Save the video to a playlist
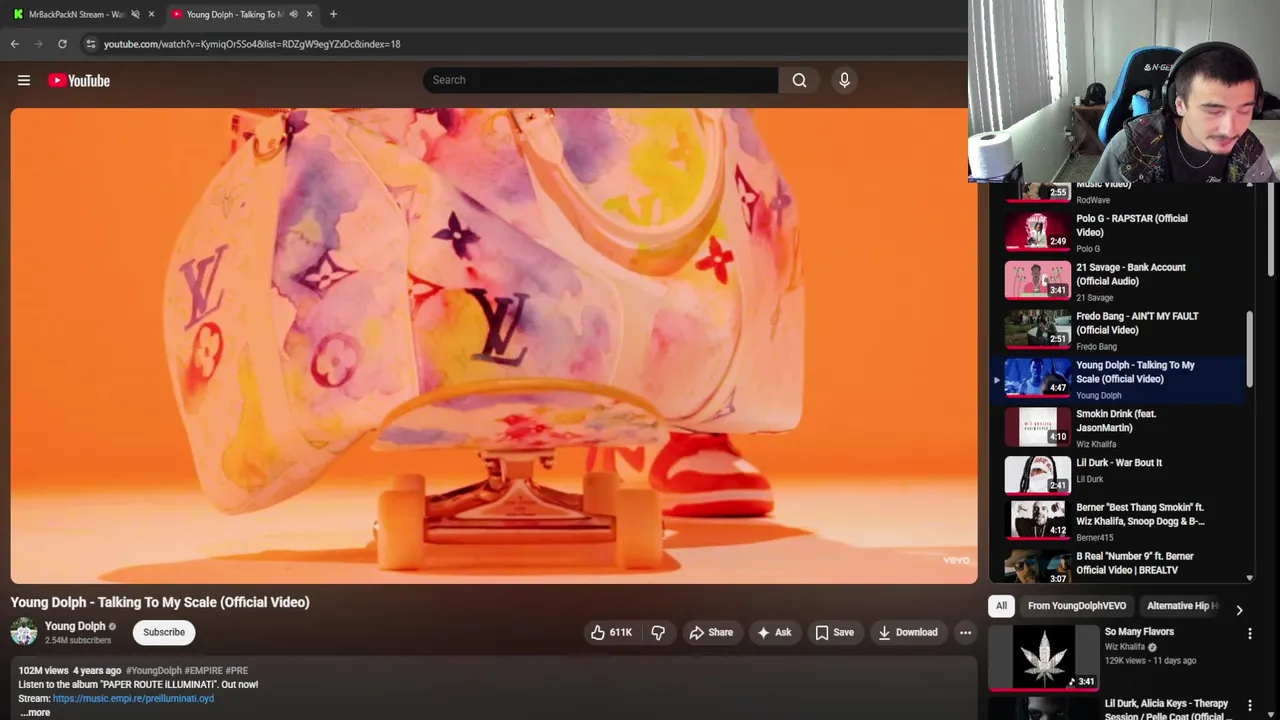Screen dimensions: 1280x720 click(834, 632)
